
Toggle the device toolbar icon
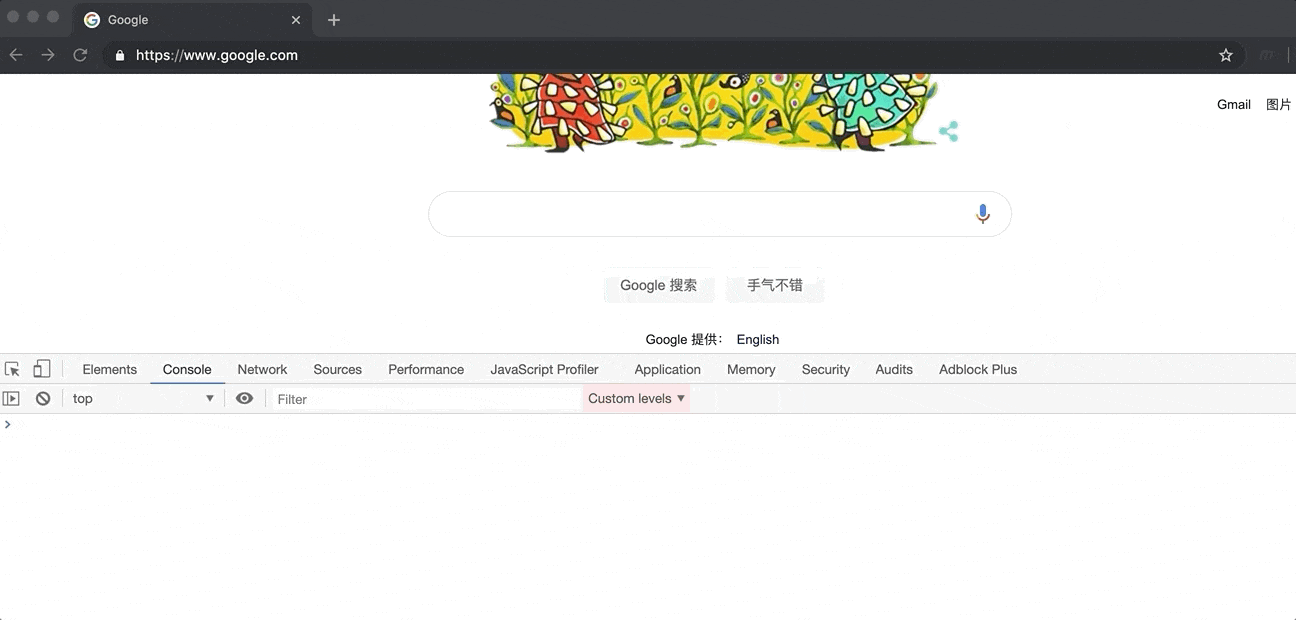(42, 369)
